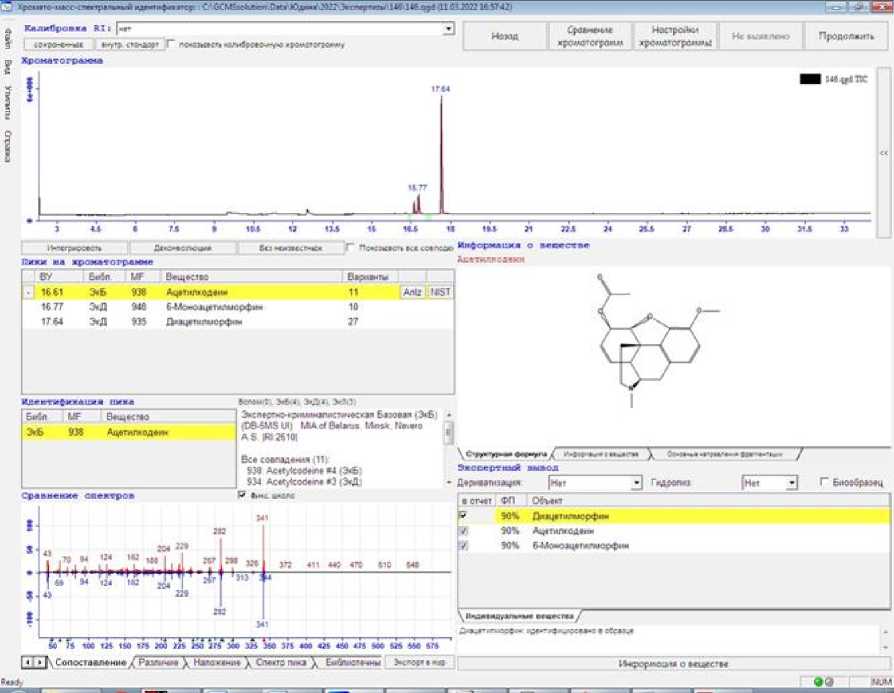Viewport: 894px width, 693px height.
Task: Click the black TIC legend swatch
Action: (x=810, y=78)
